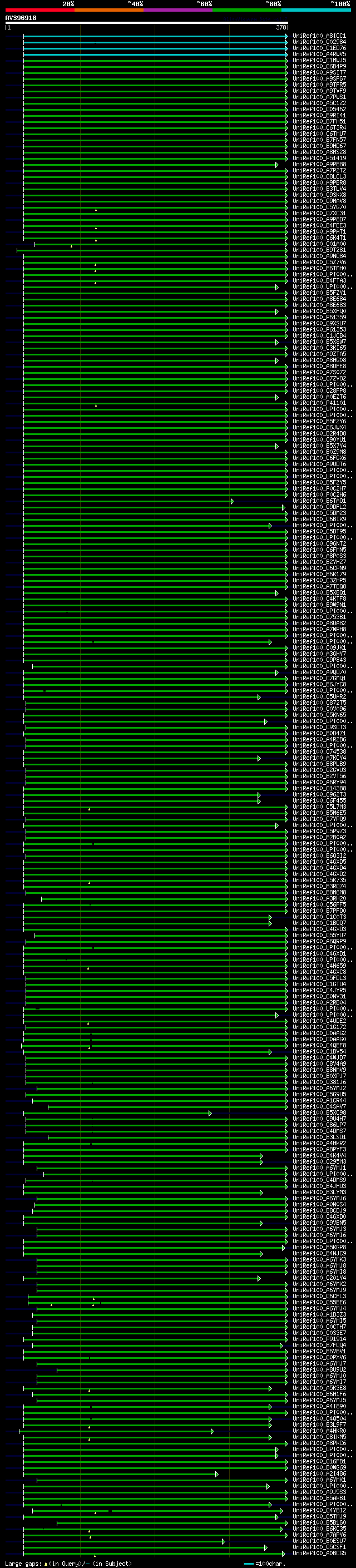Click the UniRef100_A8HG08 label

click(319, 360)
